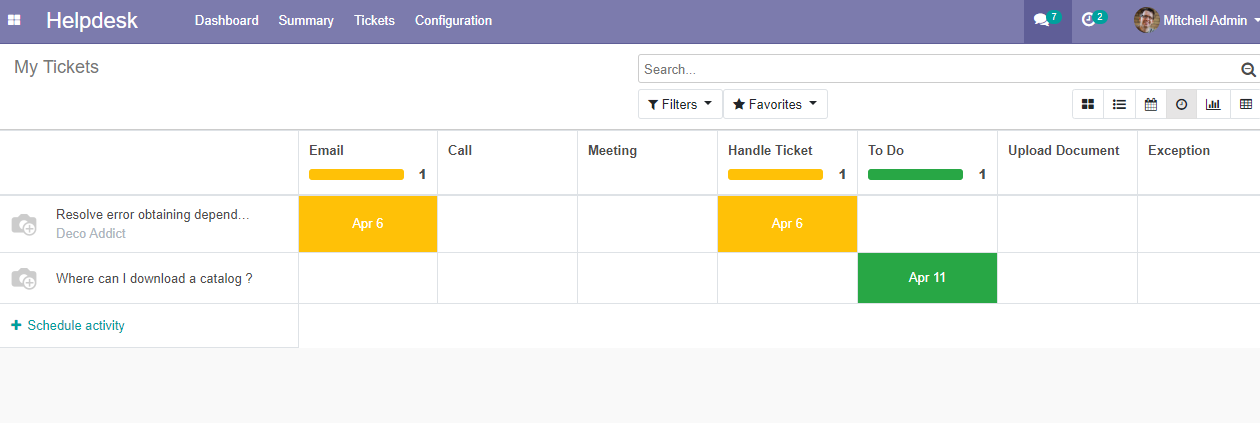Open the Configuration menu
Image resolution: width=1260 pixels, height=423 pixels.
click(453, 20)
